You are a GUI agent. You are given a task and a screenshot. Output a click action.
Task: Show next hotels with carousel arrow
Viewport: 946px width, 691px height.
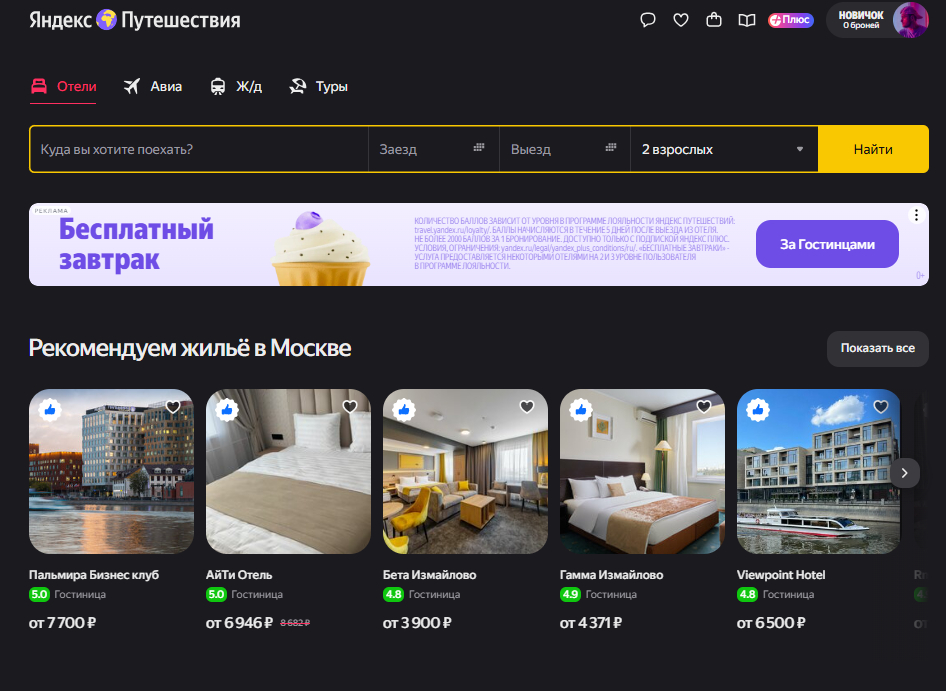pyautogui.click(x=904, y=473)
